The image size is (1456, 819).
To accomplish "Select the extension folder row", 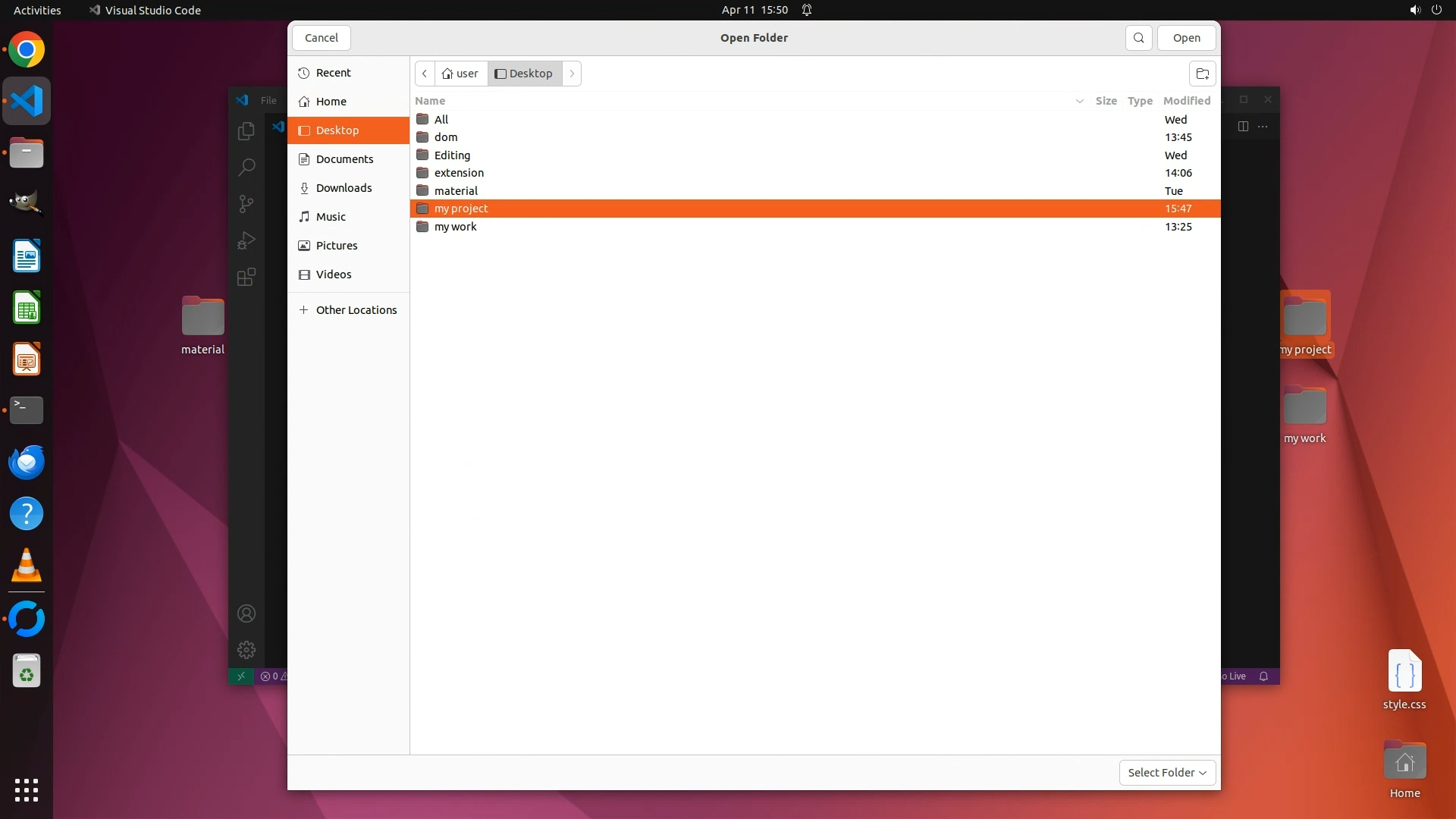I will pos(459,173).
